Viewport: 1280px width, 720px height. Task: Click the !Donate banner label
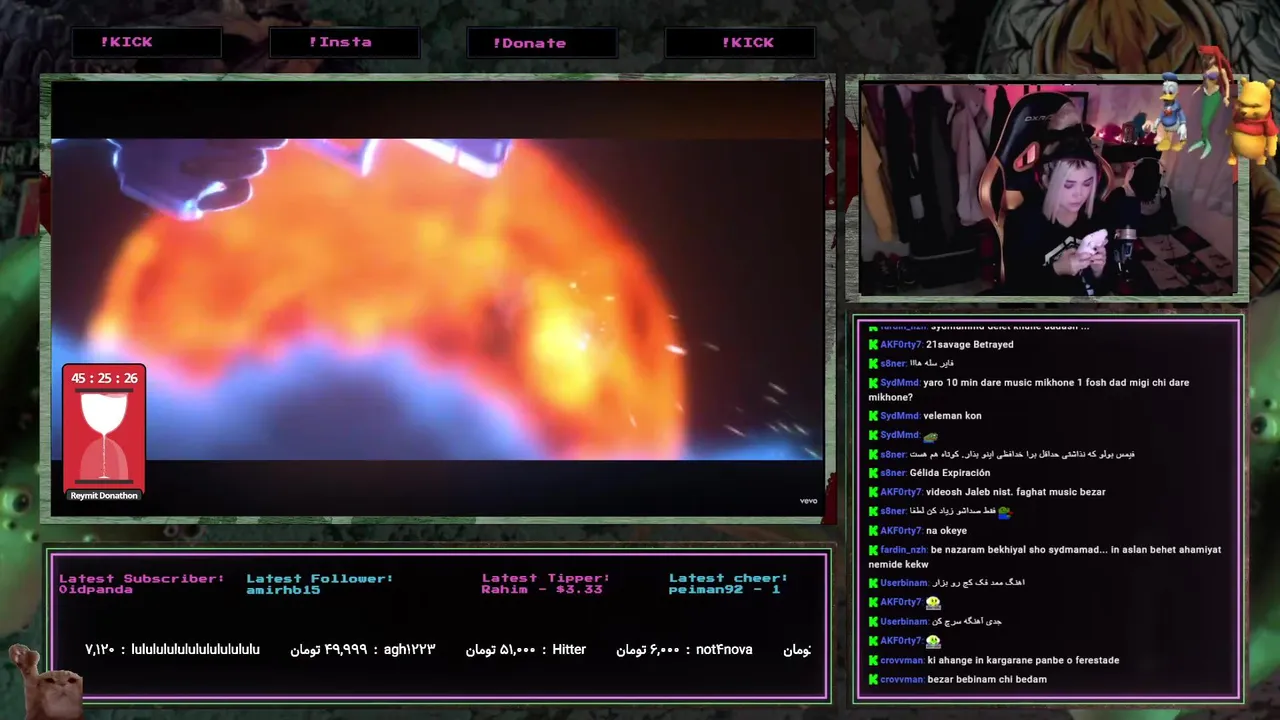tap(529, 43)
